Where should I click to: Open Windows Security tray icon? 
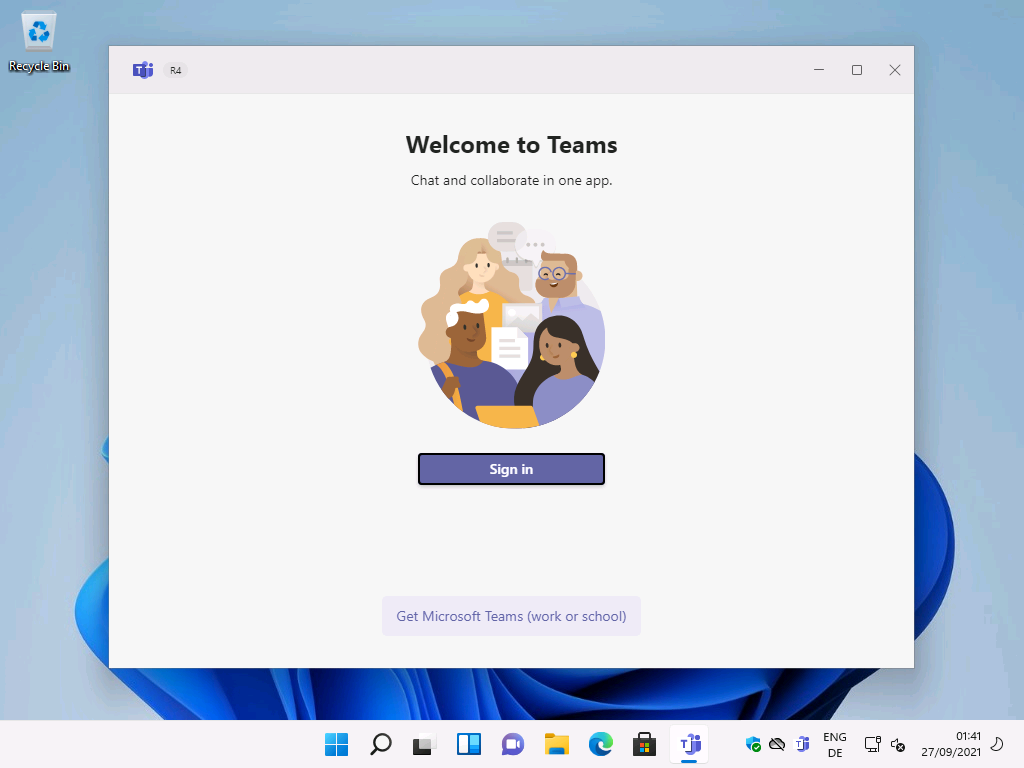coord(753,744)
